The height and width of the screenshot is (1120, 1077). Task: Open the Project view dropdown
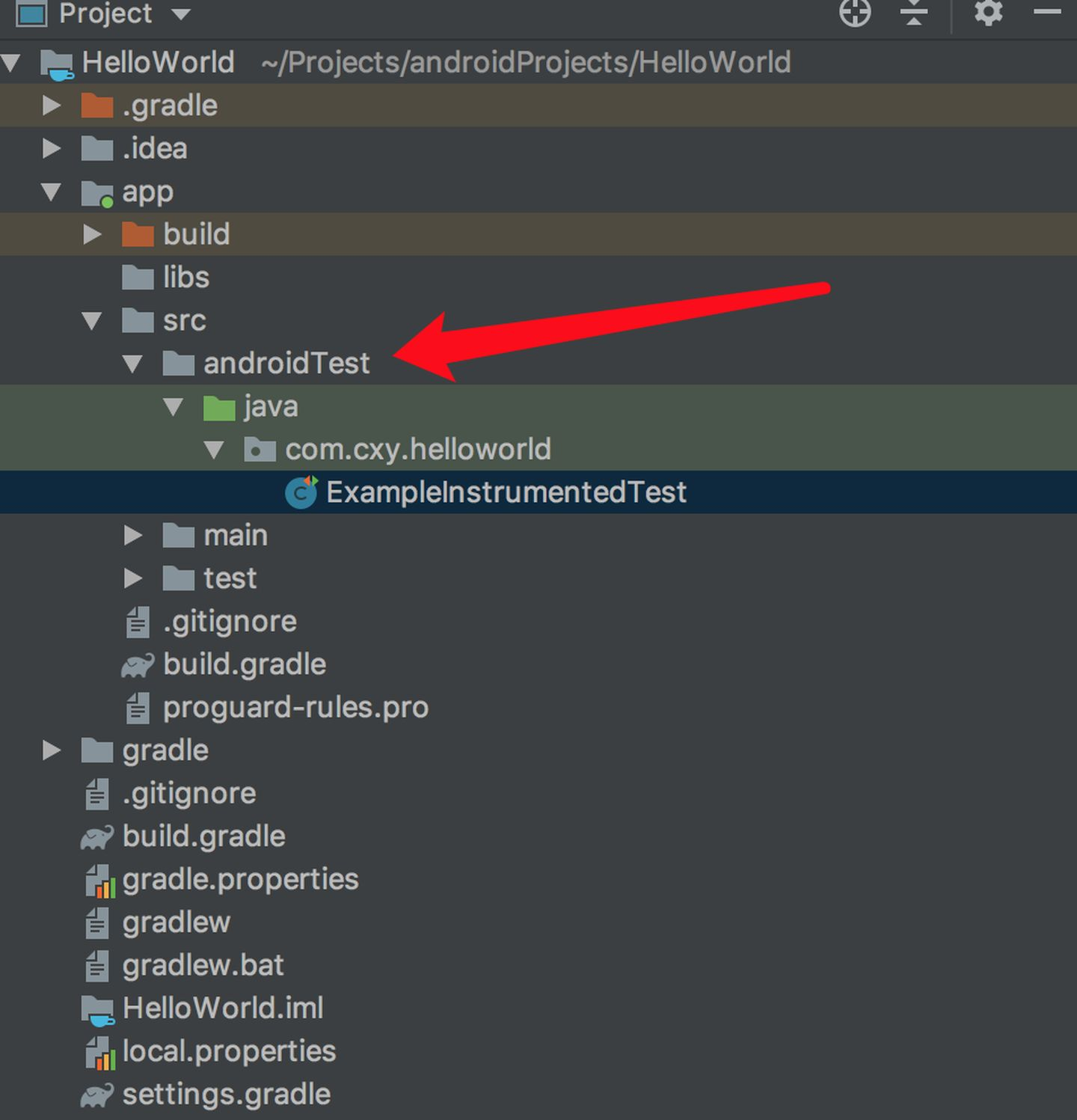tap(181, 13)
